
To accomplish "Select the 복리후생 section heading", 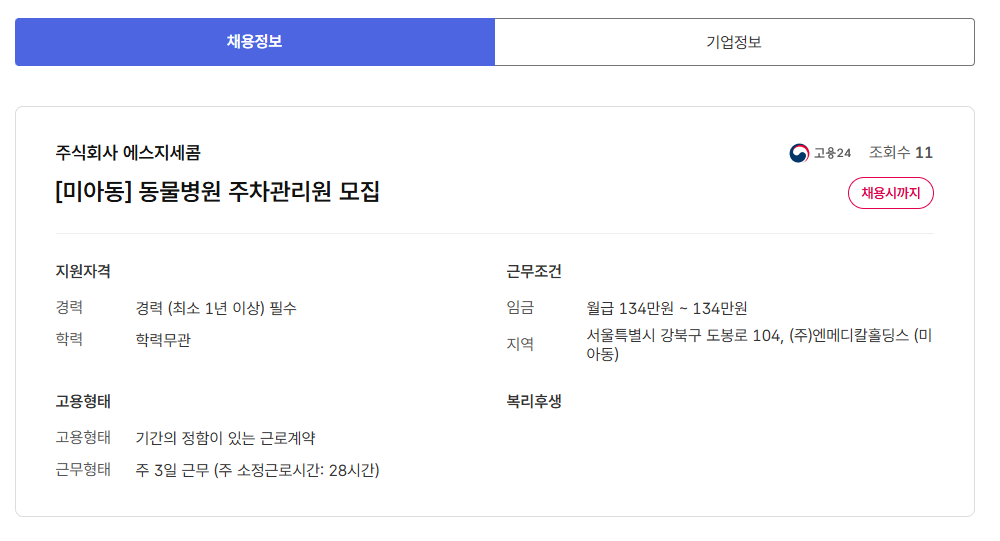I will tap(534, 401).
